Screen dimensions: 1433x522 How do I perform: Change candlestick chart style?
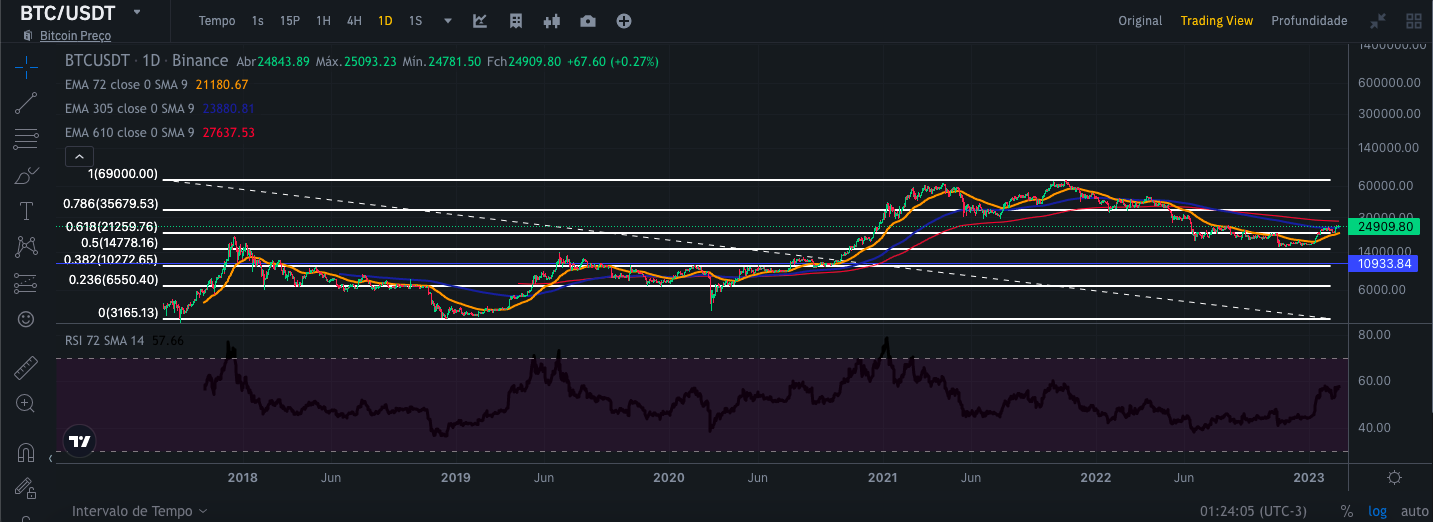click(x=552, y=21)
